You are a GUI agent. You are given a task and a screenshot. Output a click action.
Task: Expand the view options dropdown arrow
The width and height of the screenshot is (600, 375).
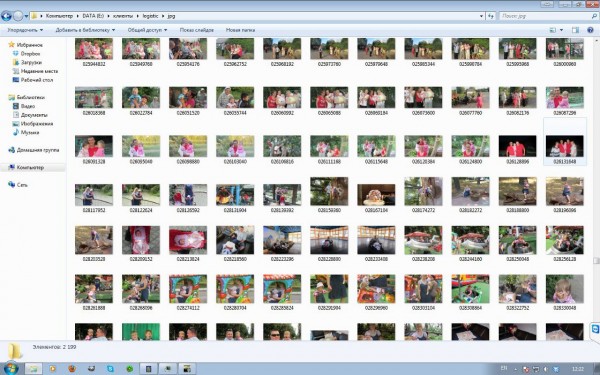(x=561, y=30)
